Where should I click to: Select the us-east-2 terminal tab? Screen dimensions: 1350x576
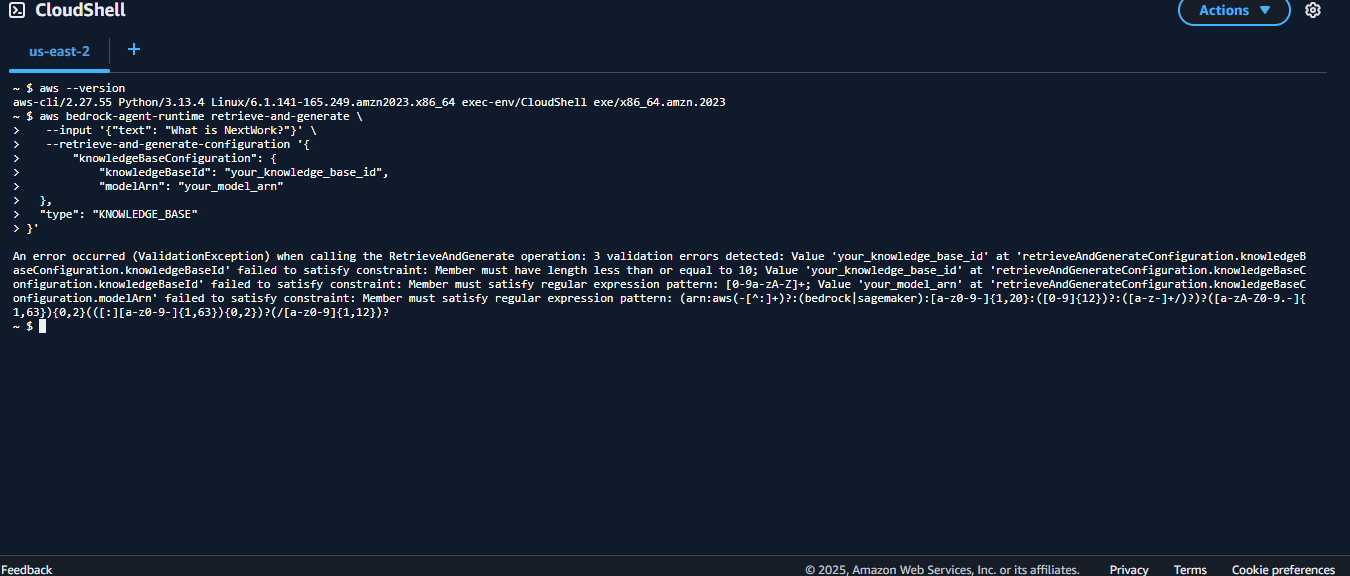point(60,50)
